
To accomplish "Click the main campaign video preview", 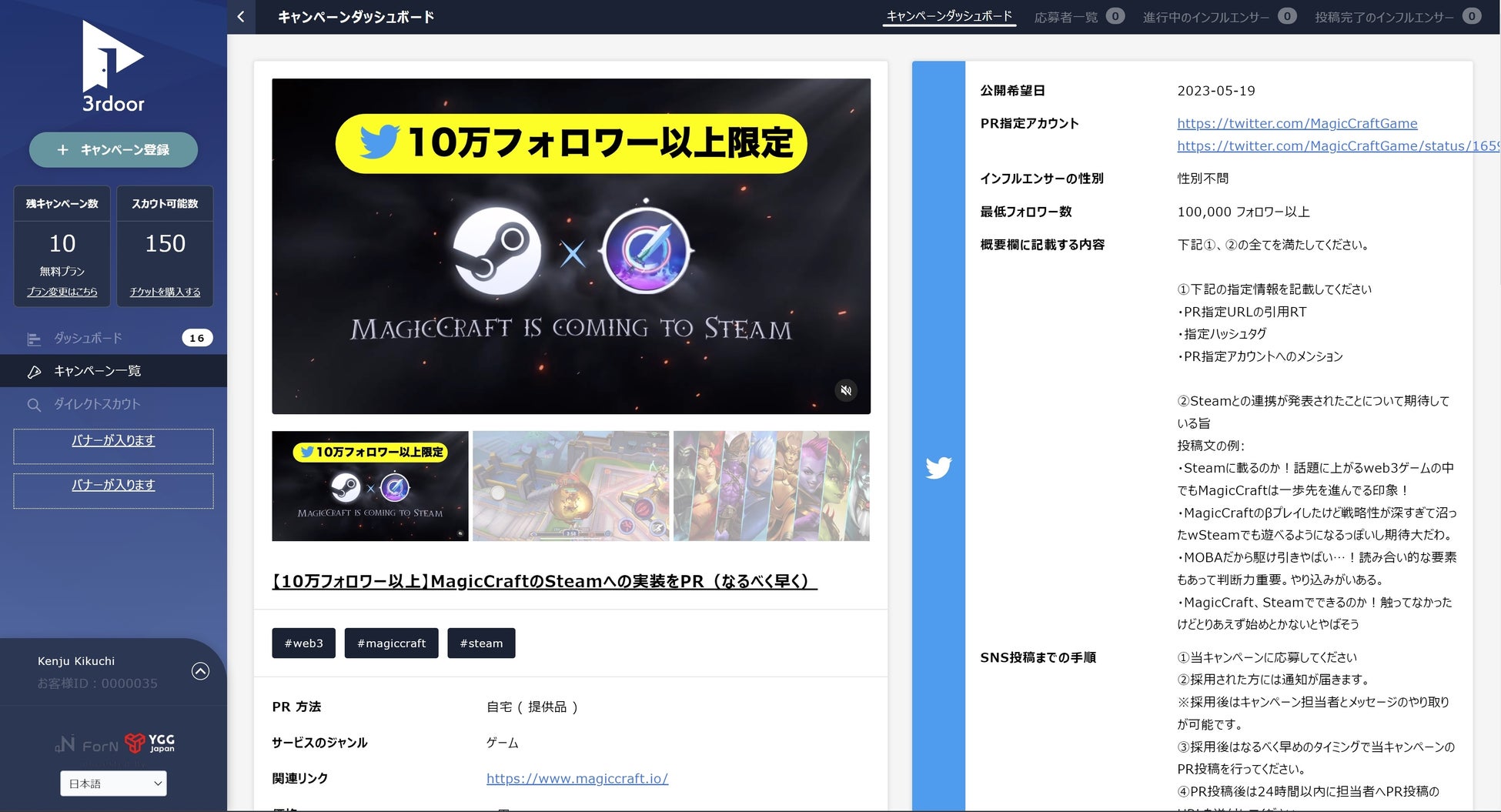I will (571, 246).
